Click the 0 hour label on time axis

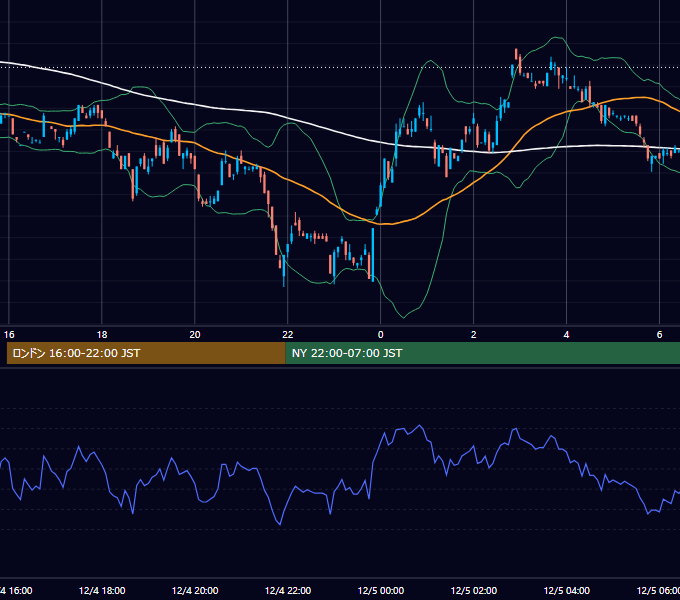point(380,335)
